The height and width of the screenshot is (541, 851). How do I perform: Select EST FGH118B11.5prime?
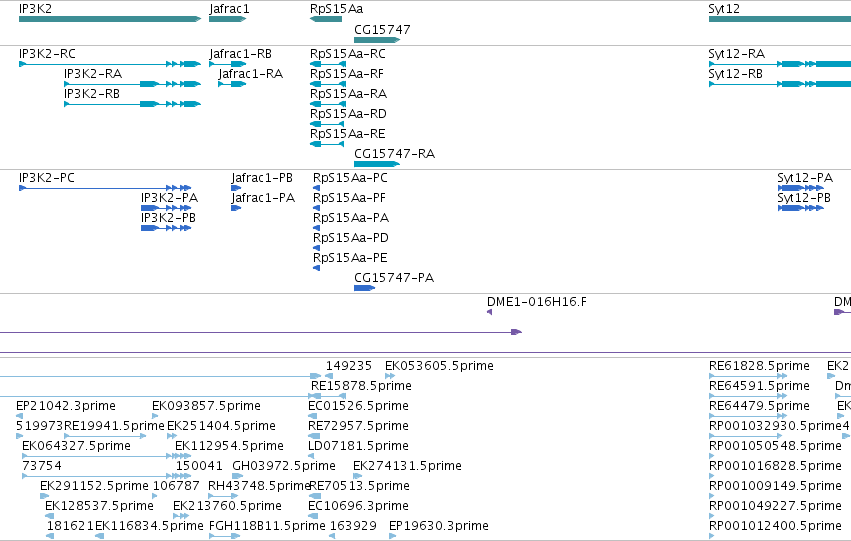[x=225, y=536]
